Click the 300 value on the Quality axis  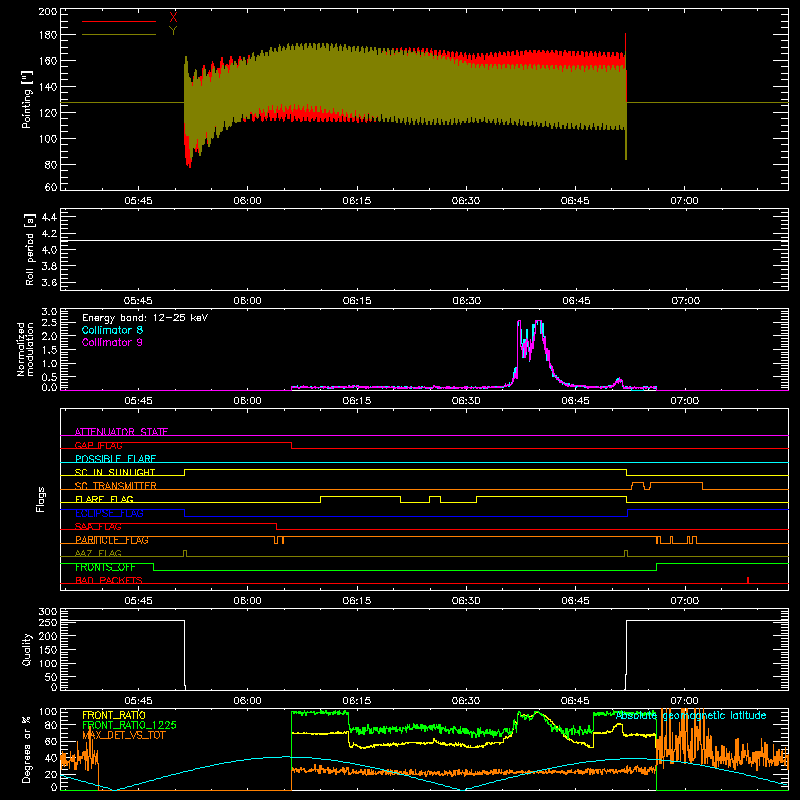pos(48,612)
